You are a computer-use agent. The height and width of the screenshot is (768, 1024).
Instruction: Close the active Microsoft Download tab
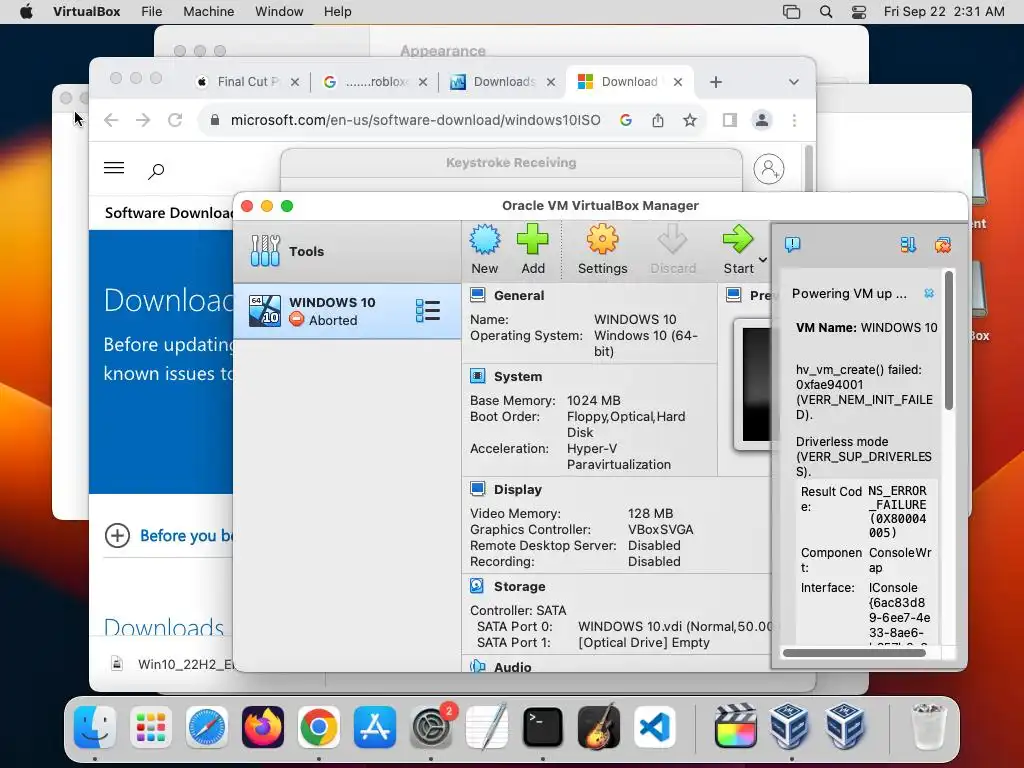click(678, 82)
